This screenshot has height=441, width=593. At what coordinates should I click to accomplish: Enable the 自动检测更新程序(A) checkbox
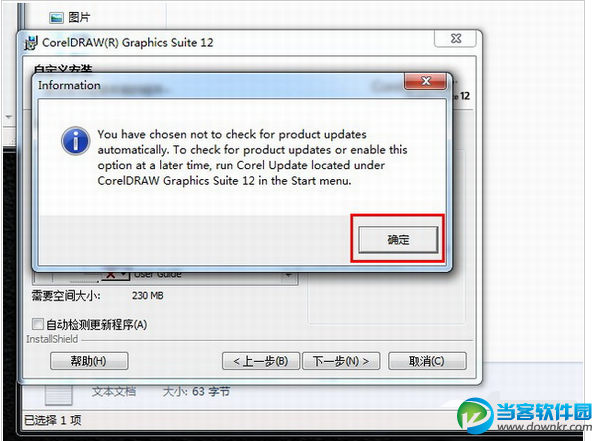[37, 324]
